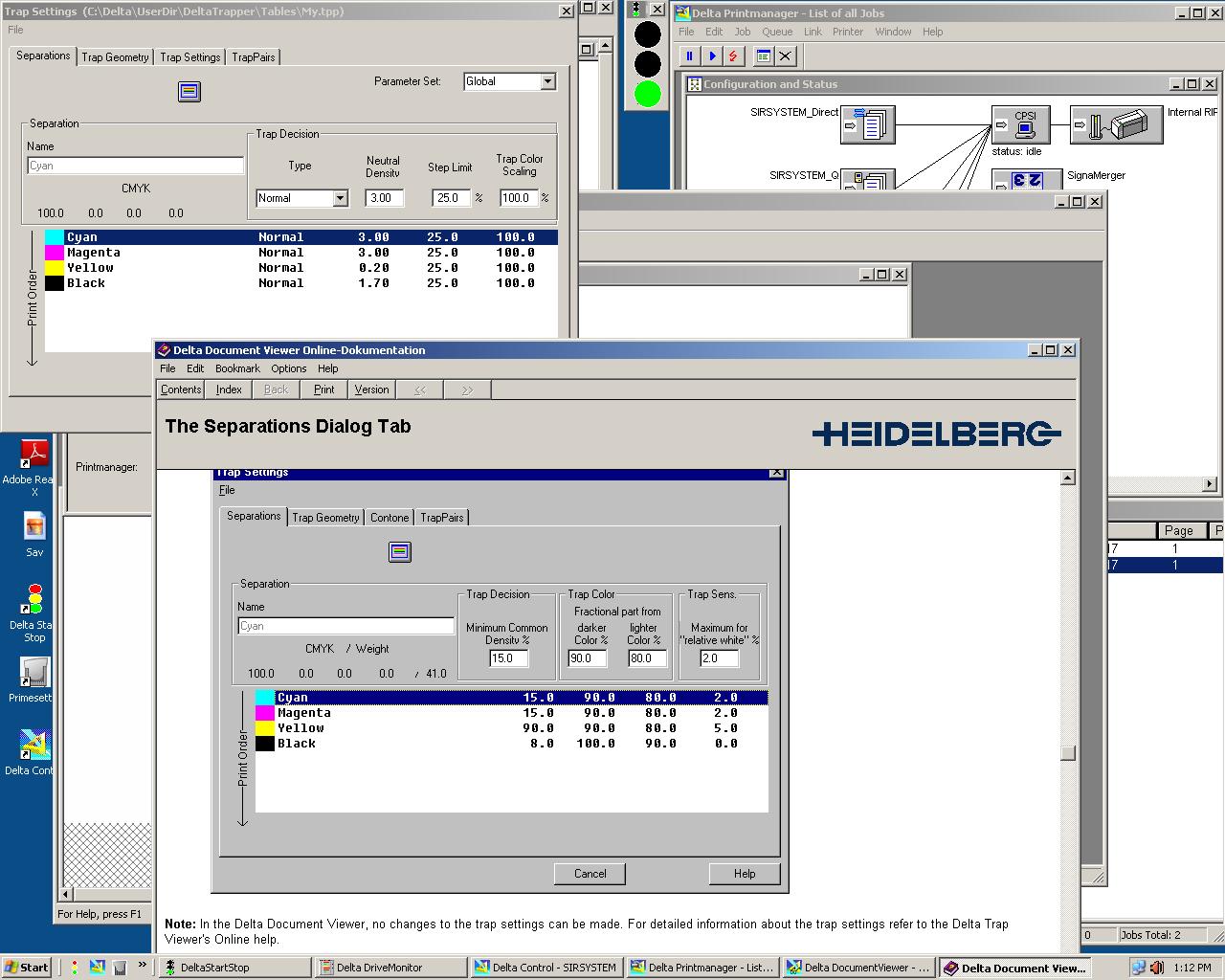This screenshot has width=1225, height=980.
Task: Click the Yellow color swatch in separations list
Action: coord(55,268)
